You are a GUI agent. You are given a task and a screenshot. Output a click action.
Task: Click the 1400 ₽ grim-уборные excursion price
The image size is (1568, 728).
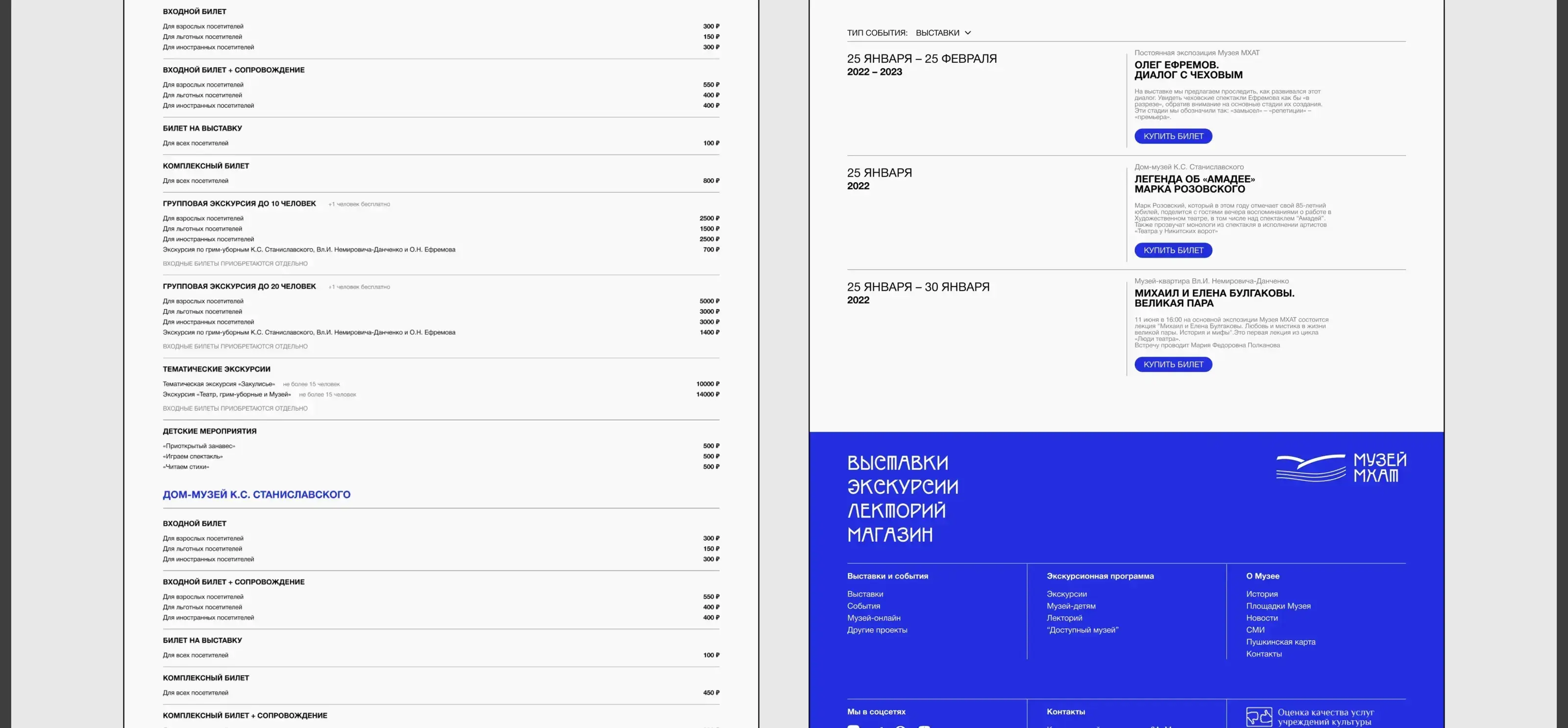point(709,332)
